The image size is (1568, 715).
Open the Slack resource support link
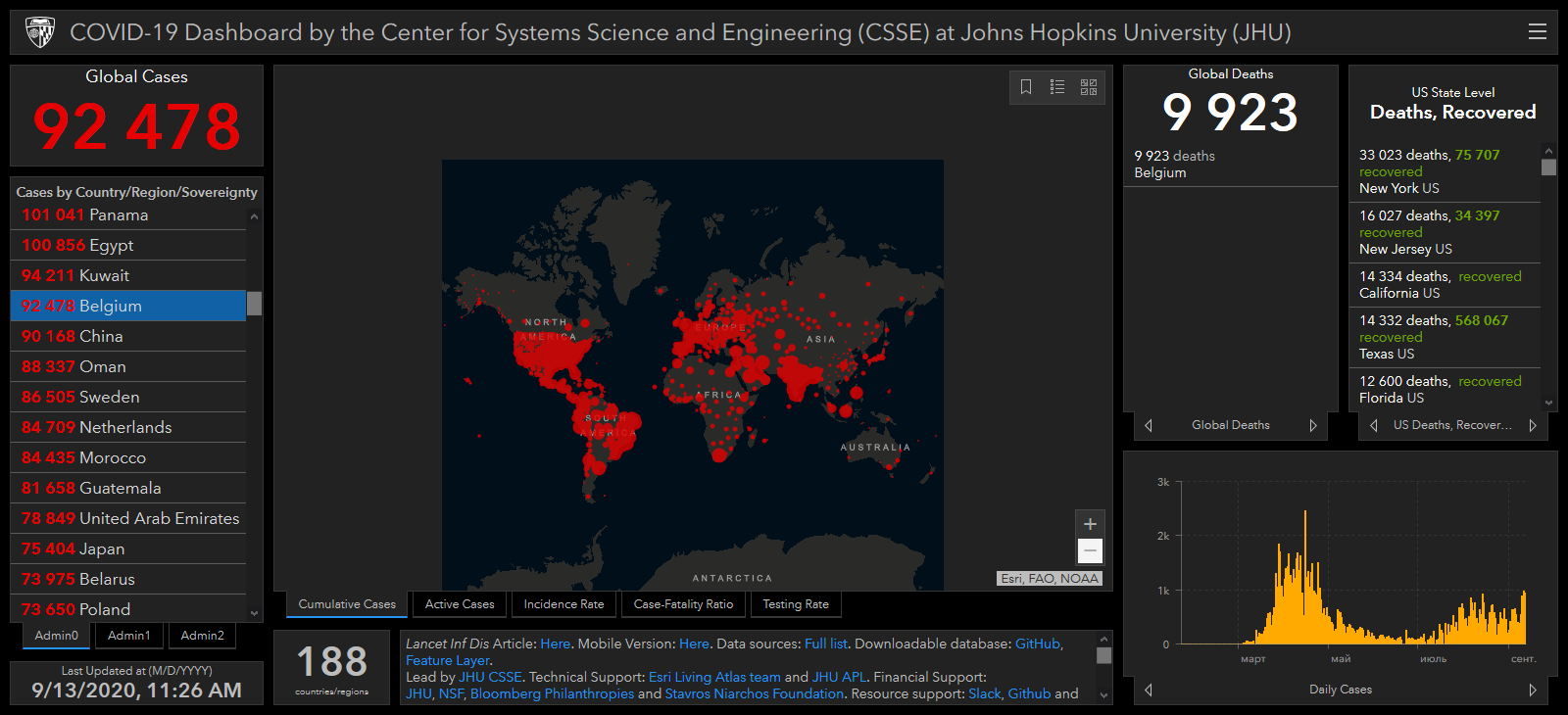985,693
